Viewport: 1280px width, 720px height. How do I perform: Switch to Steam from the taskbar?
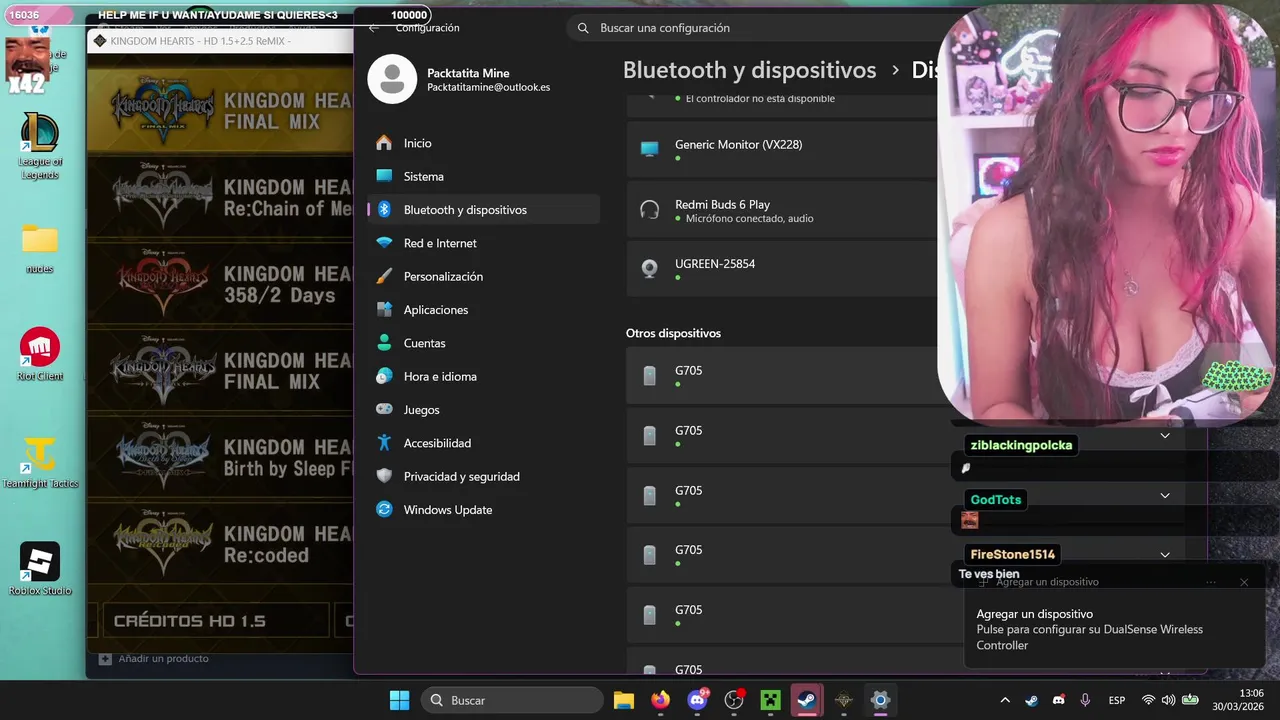click(807, 700)
